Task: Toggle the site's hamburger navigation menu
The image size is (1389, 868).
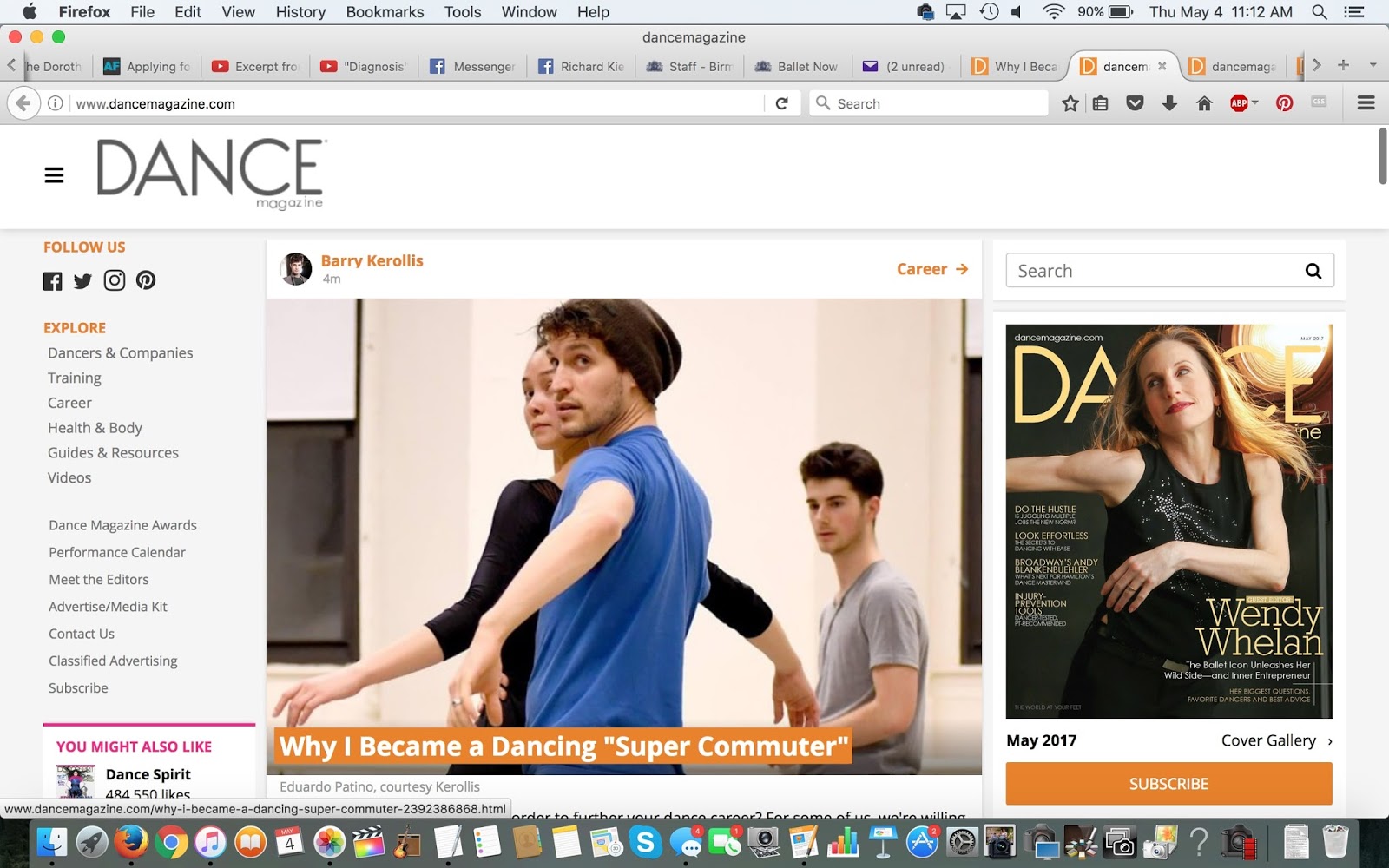Action: pos(54,174)
